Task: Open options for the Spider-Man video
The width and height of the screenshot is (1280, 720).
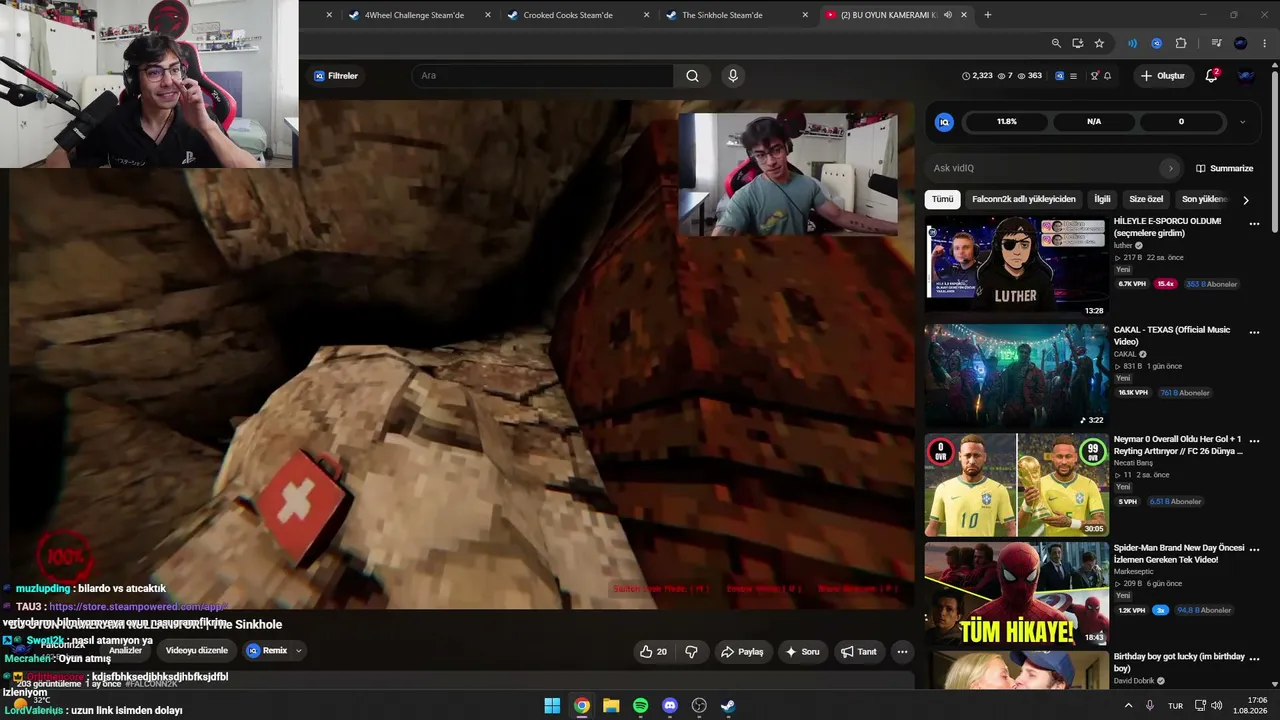Action: [x=1254, y=550]
